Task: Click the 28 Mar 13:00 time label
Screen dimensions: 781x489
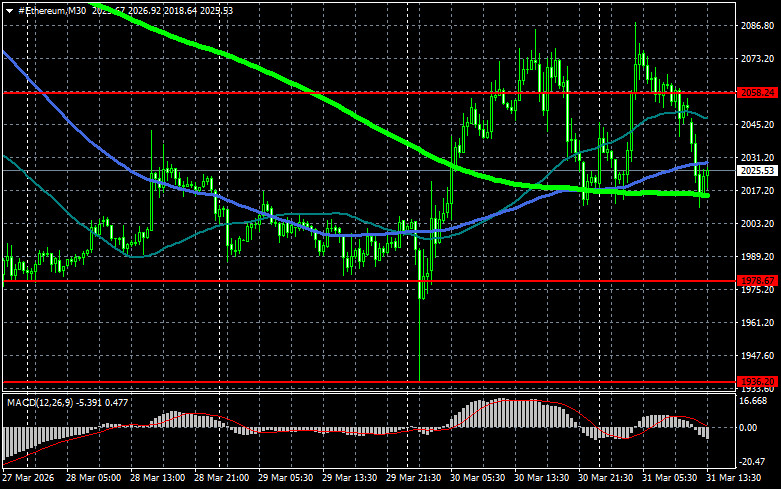Action: (x=157, y=478)
